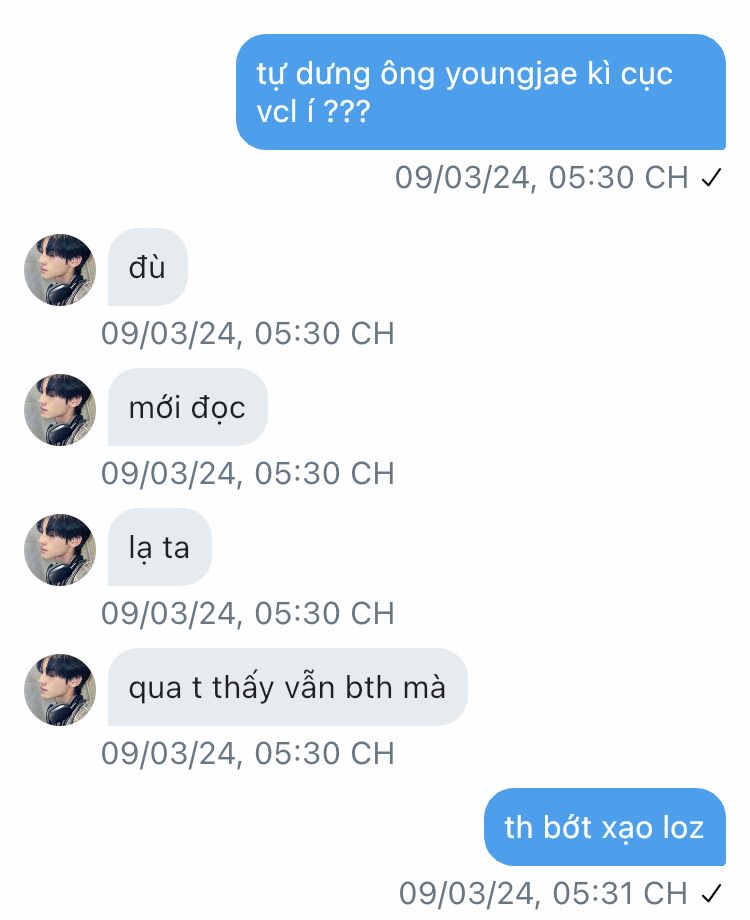The height and width of the screenshot is (920, 750).
Task: Tap the blue 'th bớt xạo loz' bubble
Action: [x=604, y=827]
